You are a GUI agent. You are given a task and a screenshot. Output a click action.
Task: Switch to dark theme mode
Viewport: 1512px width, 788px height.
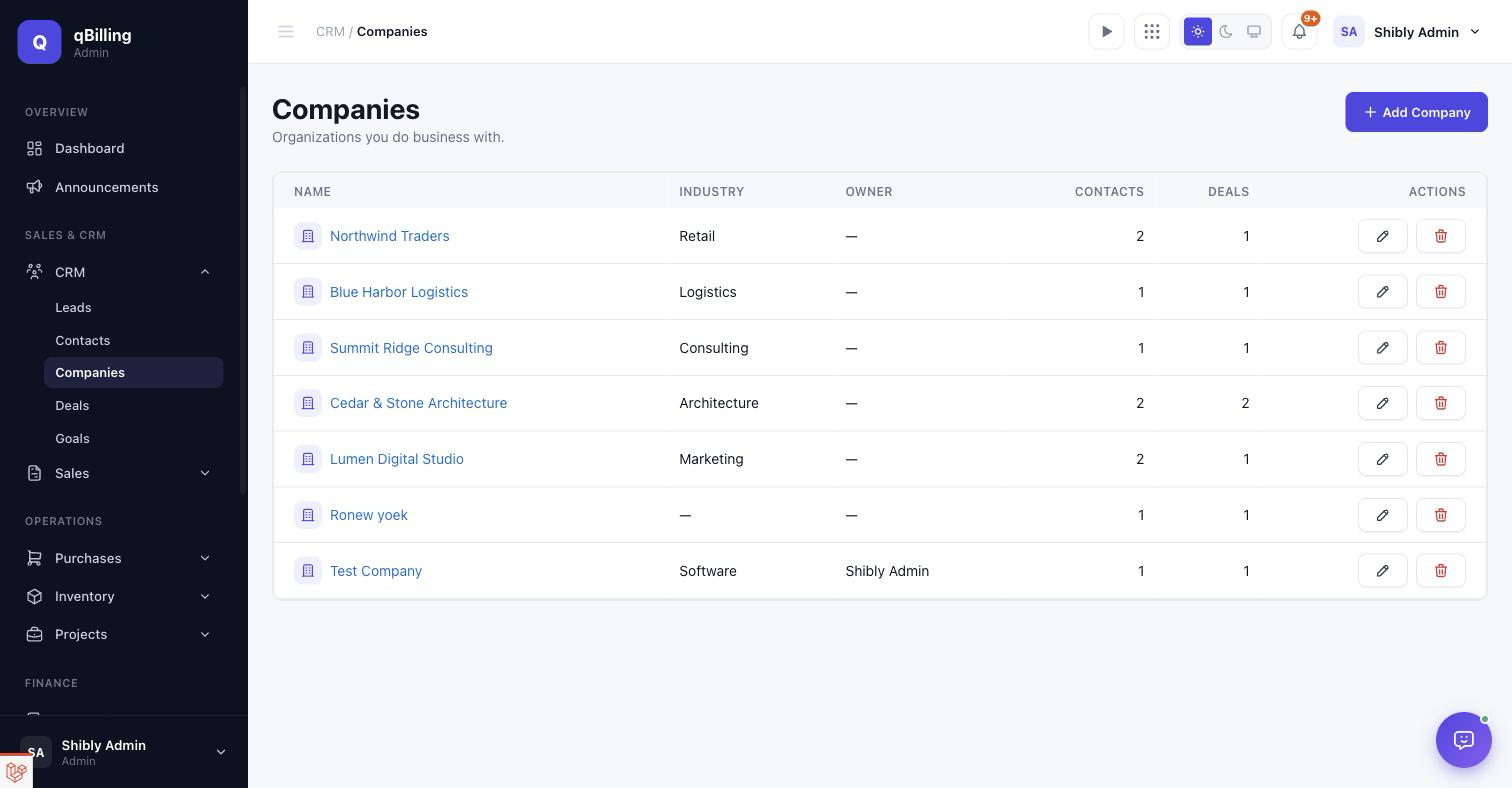coord(1226,32)
